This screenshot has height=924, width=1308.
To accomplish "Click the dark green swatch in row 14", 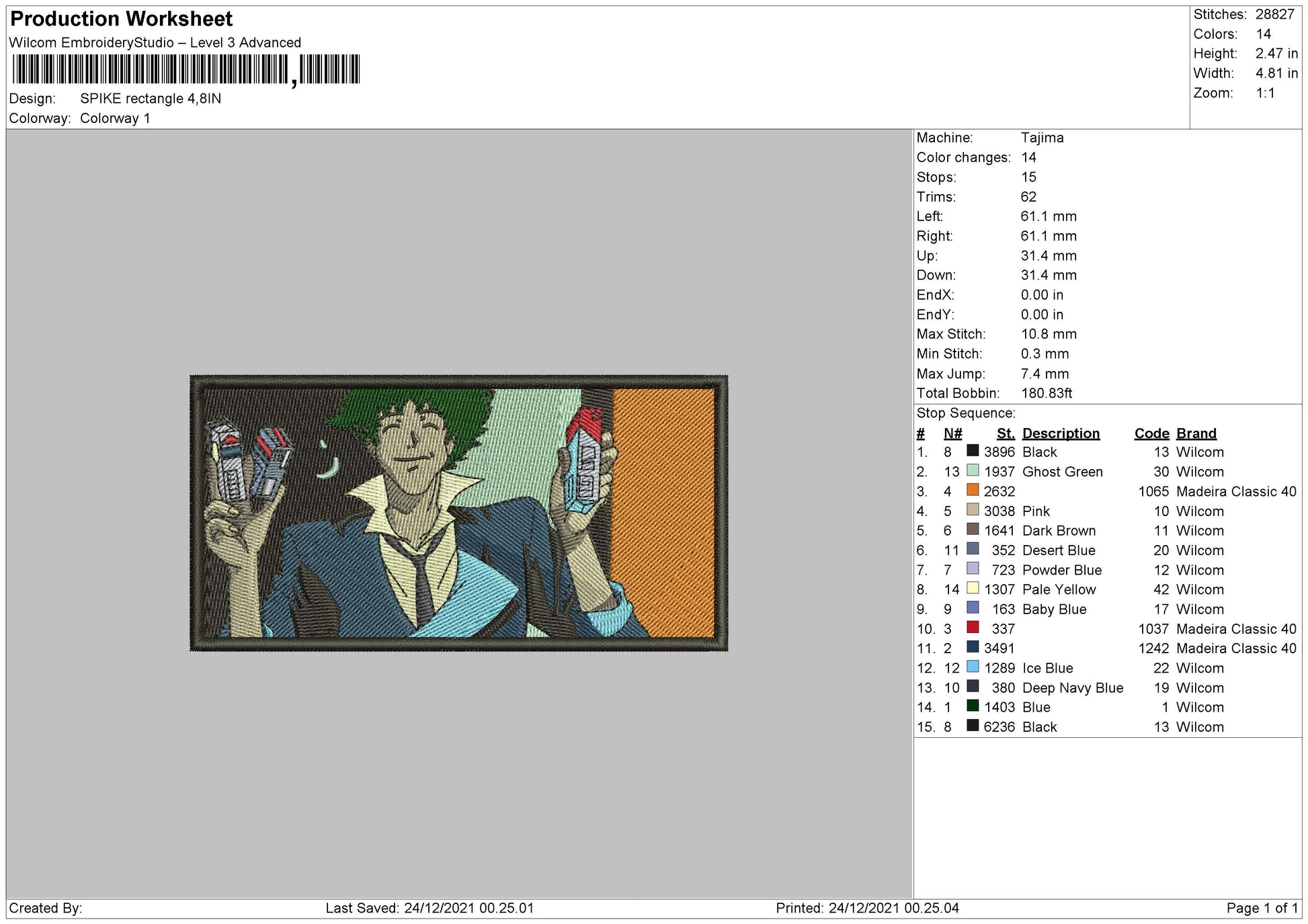I will pos(973,705).
